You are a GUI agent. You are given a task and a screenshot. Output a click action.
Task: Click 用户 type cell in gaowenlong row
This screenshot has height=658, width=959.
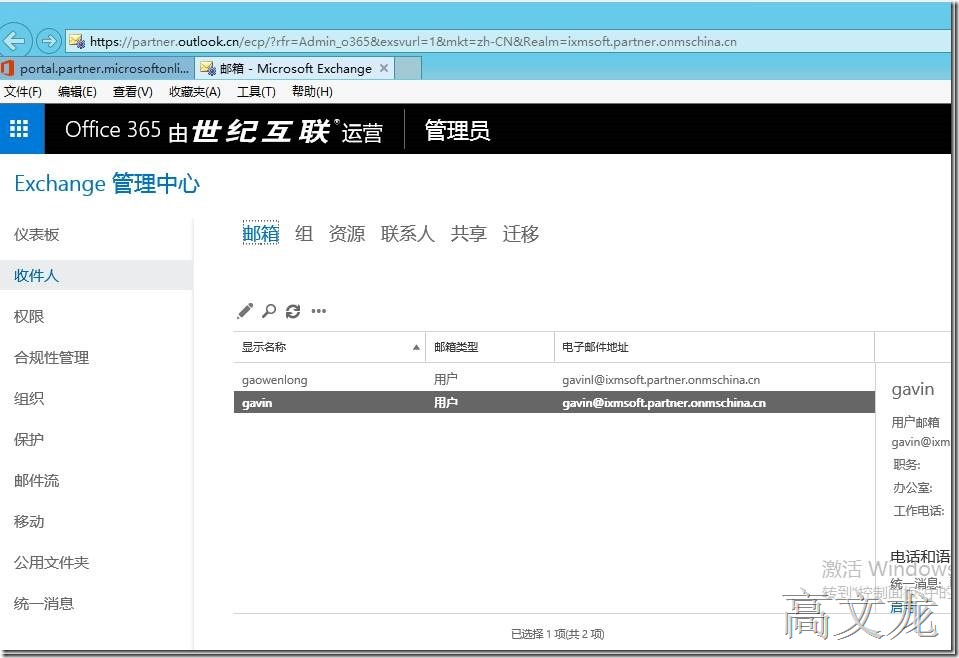pyautogui.click(x=445, y=380)
